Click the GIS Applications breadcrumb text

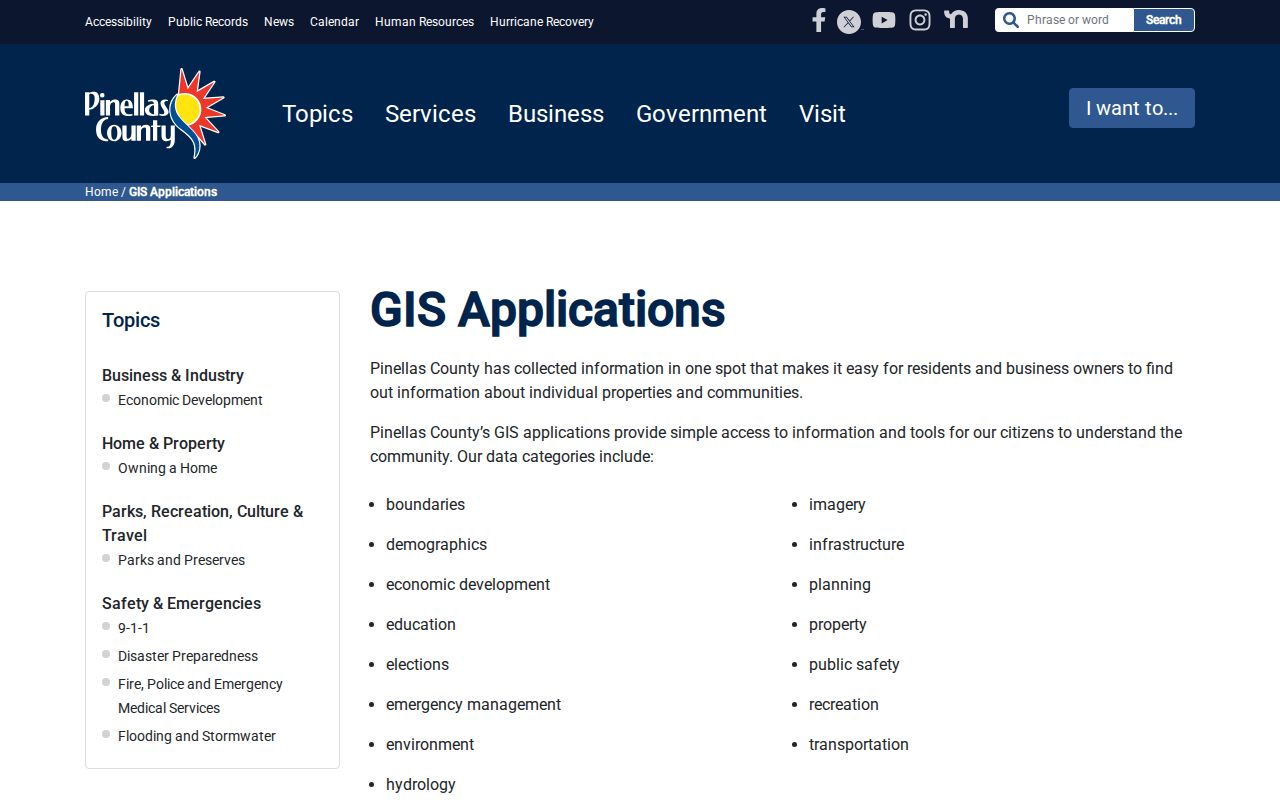(x=173, y=192)
